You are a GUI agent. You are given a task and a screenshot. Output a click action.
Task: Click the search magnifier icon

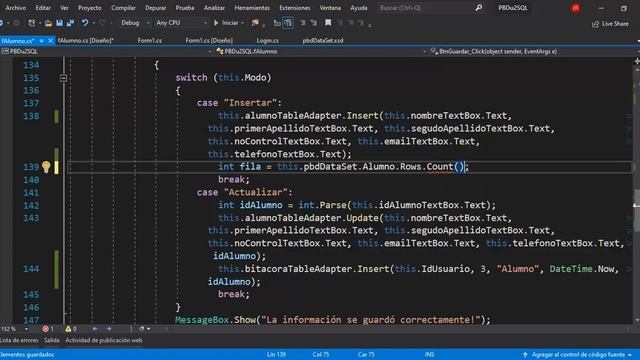click(478, 8)
